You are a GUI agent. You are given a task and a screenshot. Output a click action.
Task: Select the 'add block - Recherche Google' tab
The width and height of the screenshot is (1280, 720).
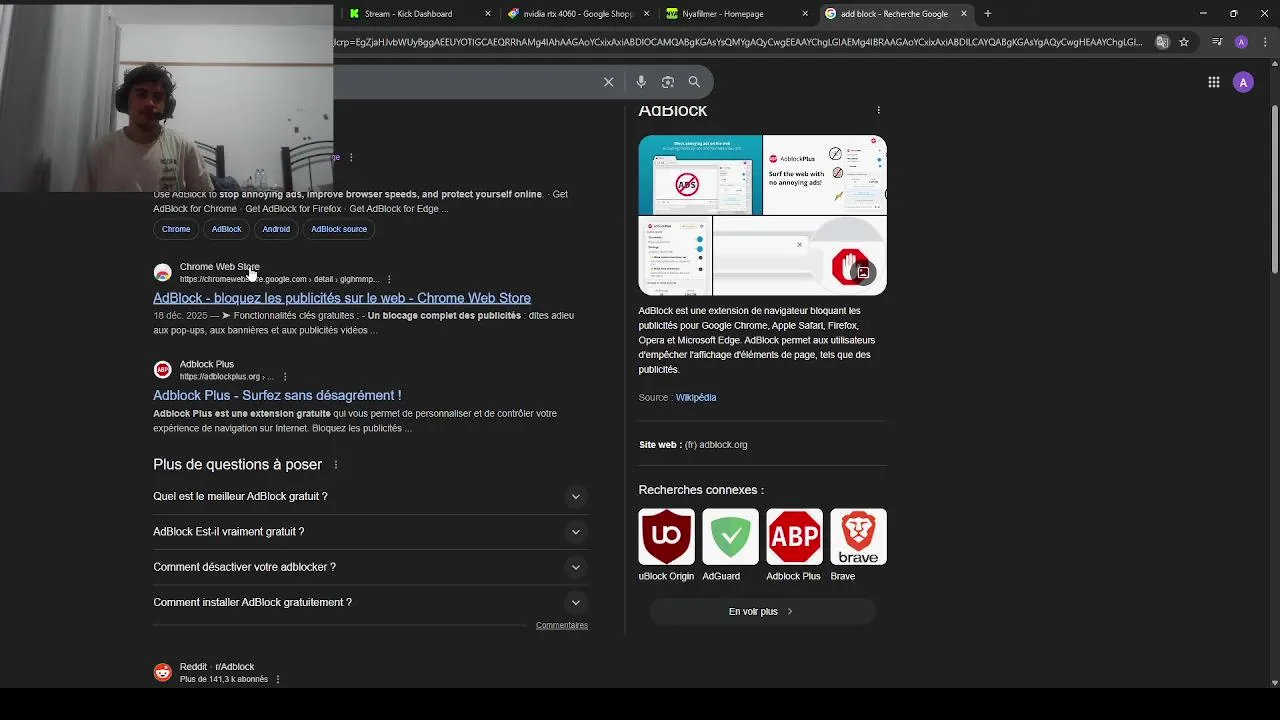pyautogui.click(x=895, y=14)
